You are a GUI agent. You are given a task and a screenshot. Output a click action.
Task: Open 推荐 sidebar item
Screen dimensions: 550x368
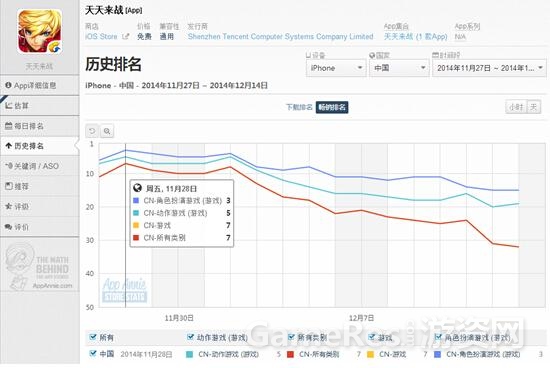tap(40, 186)
